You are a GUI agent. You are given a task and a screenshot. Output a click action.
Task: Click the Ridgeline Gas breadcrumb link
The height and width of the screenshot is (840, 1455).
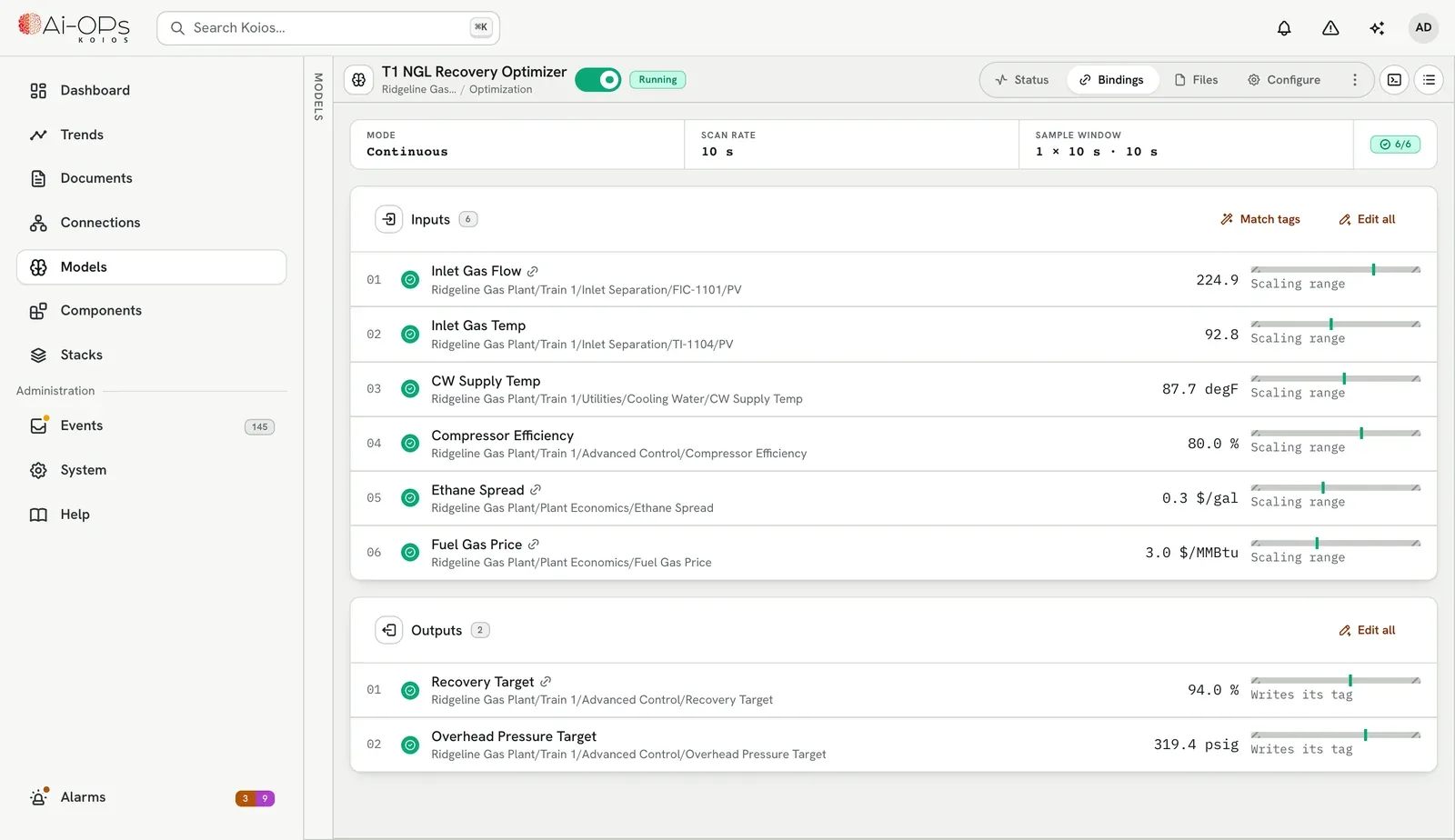419,90
